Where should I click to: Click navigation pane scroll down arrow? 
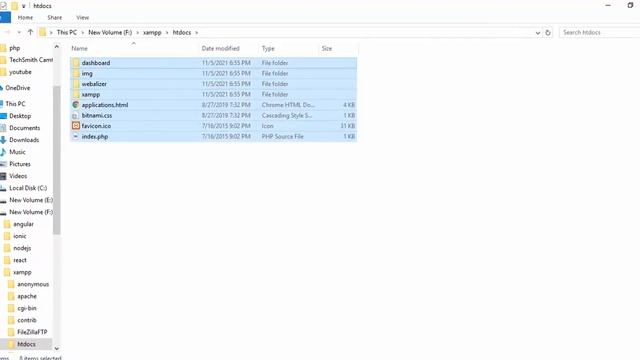(x=57, y=348)
